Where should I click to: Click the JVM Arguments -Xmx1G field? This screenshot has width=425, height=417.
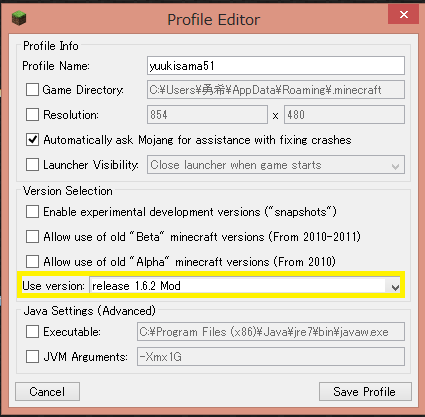tap(271, 357)
